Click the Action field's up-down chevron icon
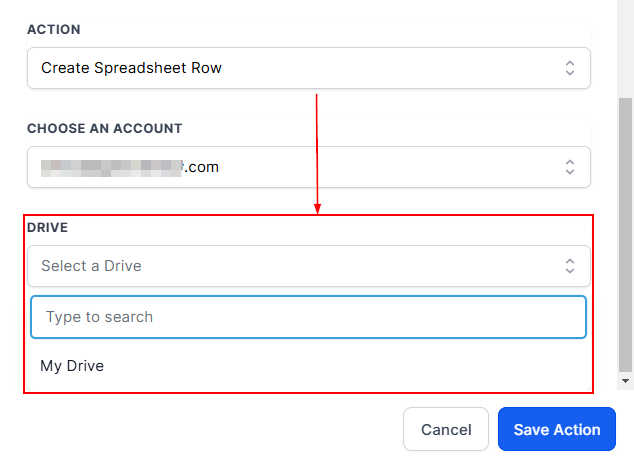Viewport: 634px width, 467px height. coord(570,68)
